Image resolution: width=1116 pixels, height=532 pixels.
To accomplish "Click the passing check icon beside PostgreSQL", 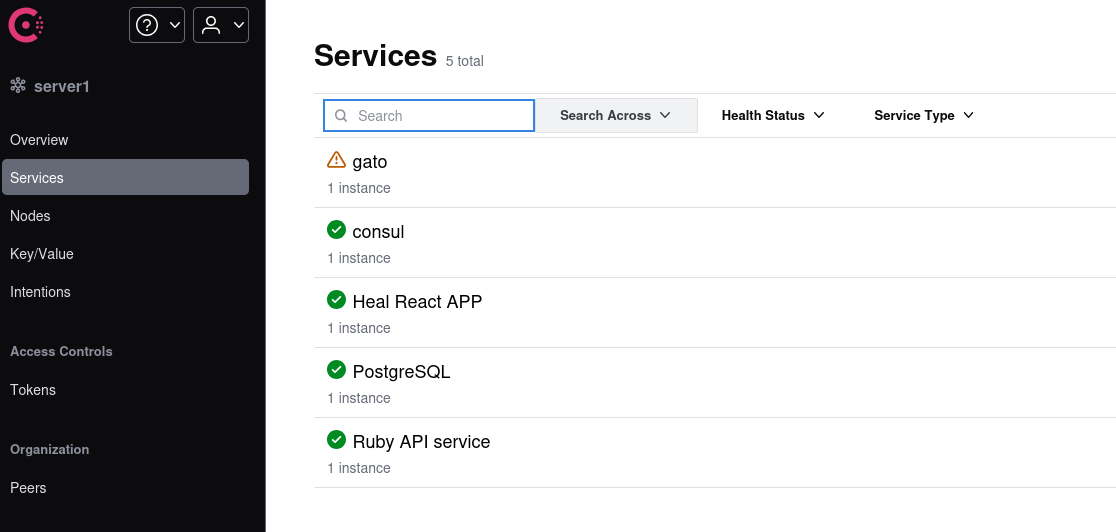I will (x=336, y=370).
